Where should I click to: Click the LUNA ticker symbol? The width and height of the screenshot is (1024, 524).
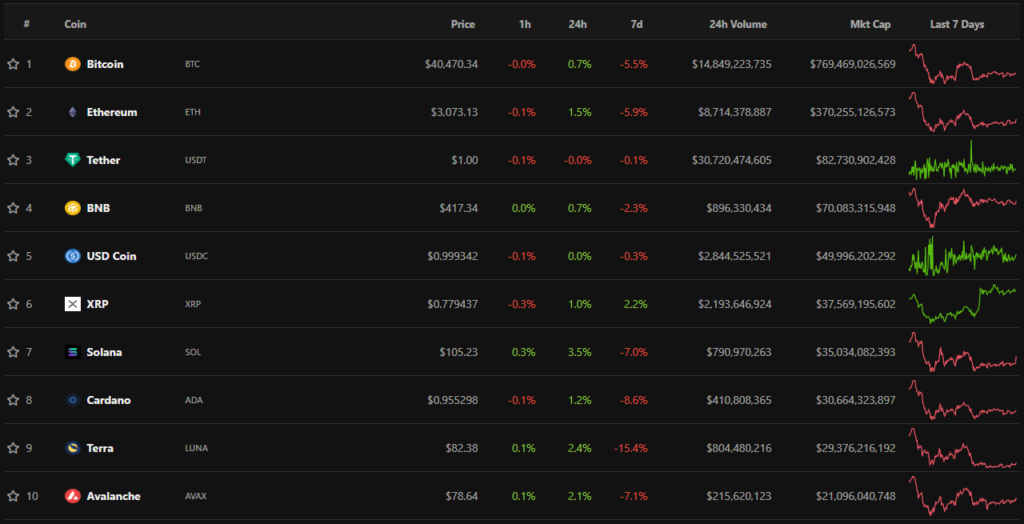point(197,448)
